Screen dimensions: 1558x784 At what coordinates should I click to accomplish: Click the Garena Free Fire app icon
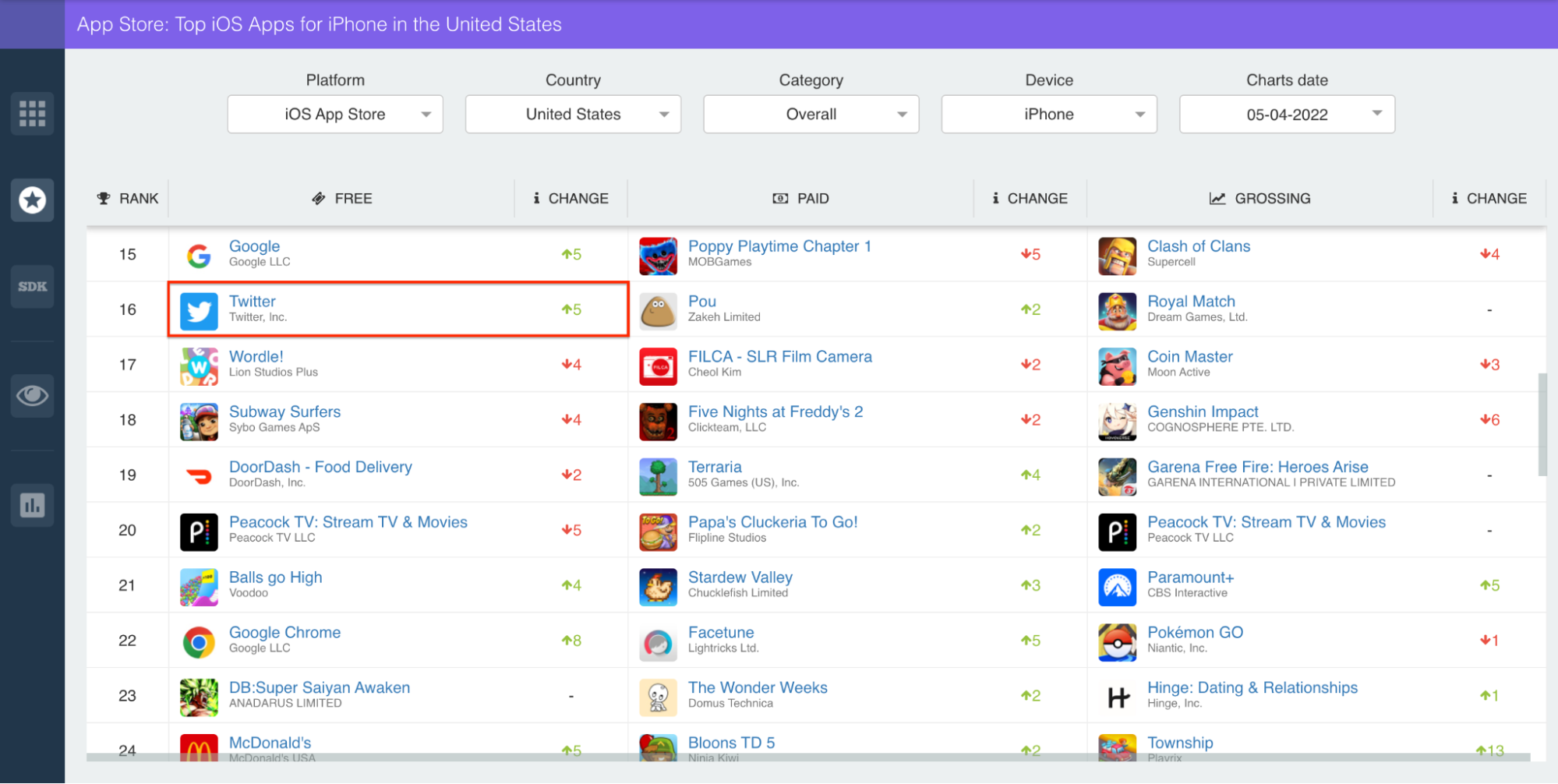coord(1117,476)
